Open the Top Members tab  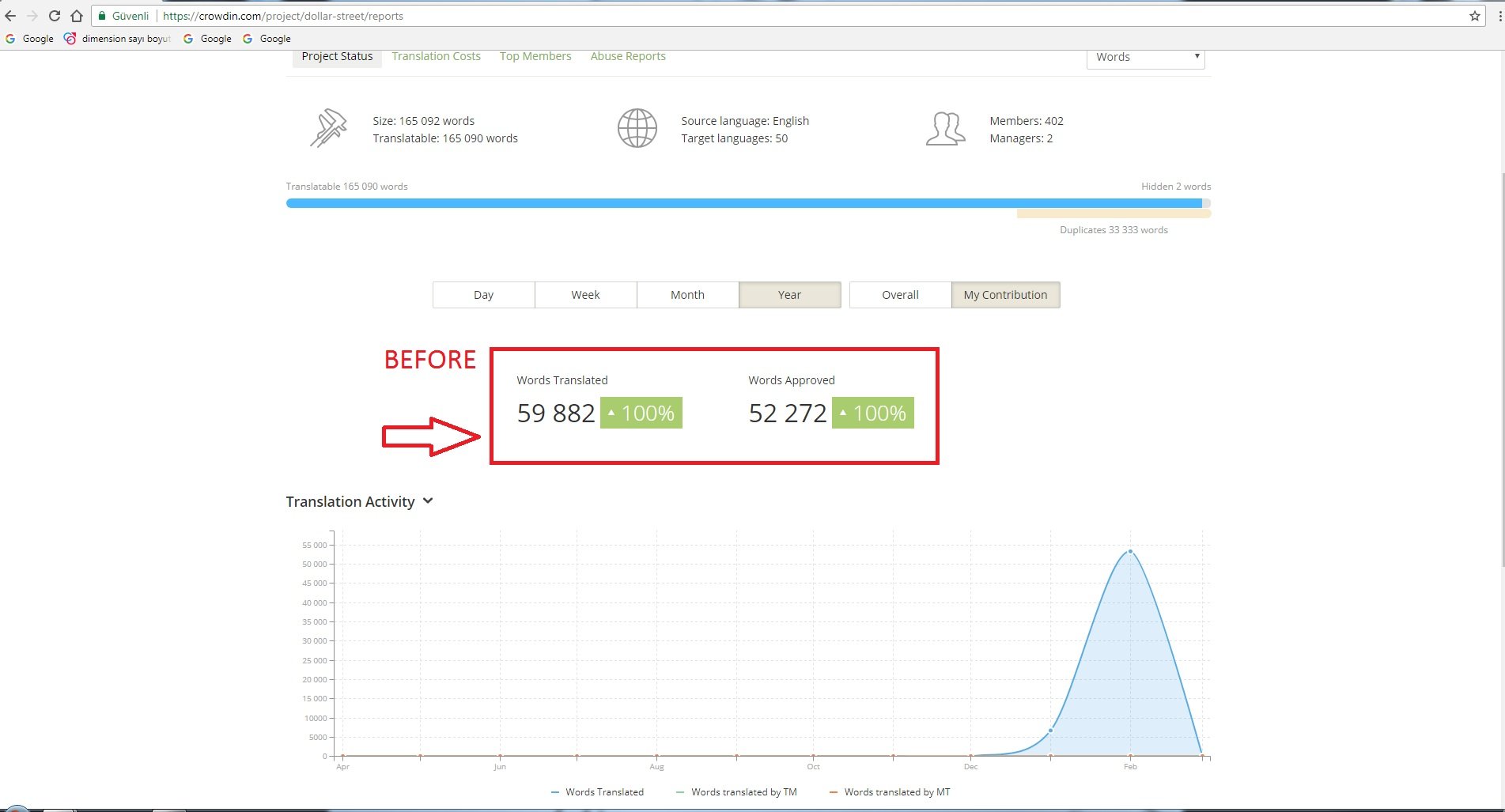pos(535,56)
